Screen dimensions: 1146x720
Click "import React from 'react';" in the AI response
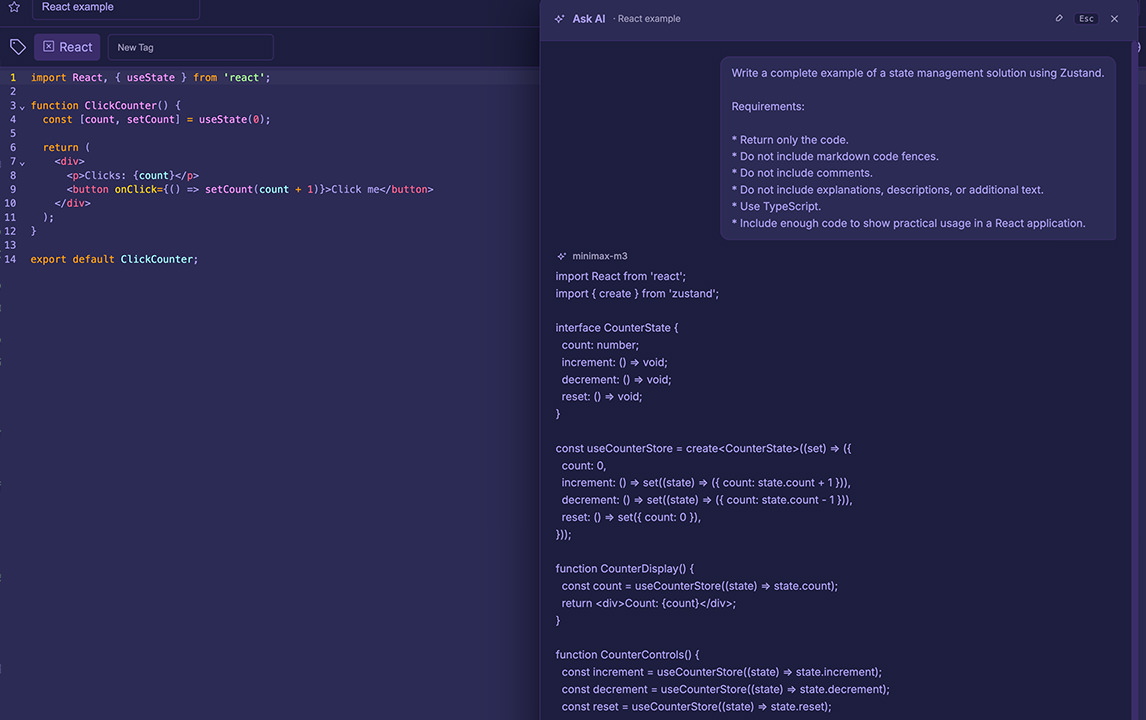621,276
